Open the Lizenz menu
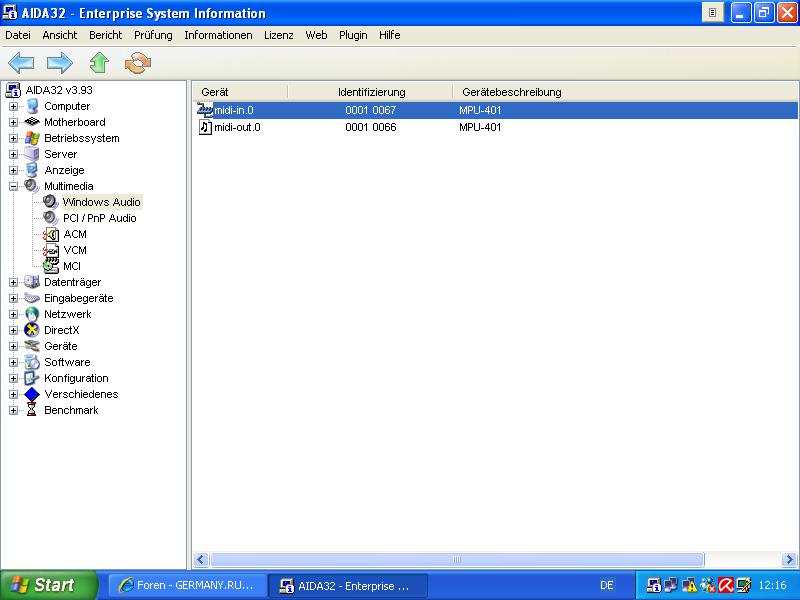The height and width of the screenshot is (600, 800). [279, 35]
